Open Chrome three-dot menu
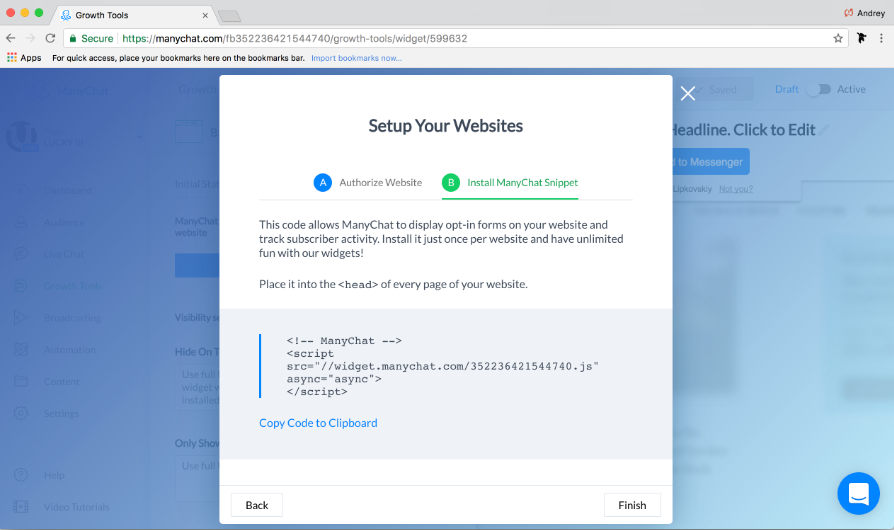894x530 pixels. (x=881, y=38)
